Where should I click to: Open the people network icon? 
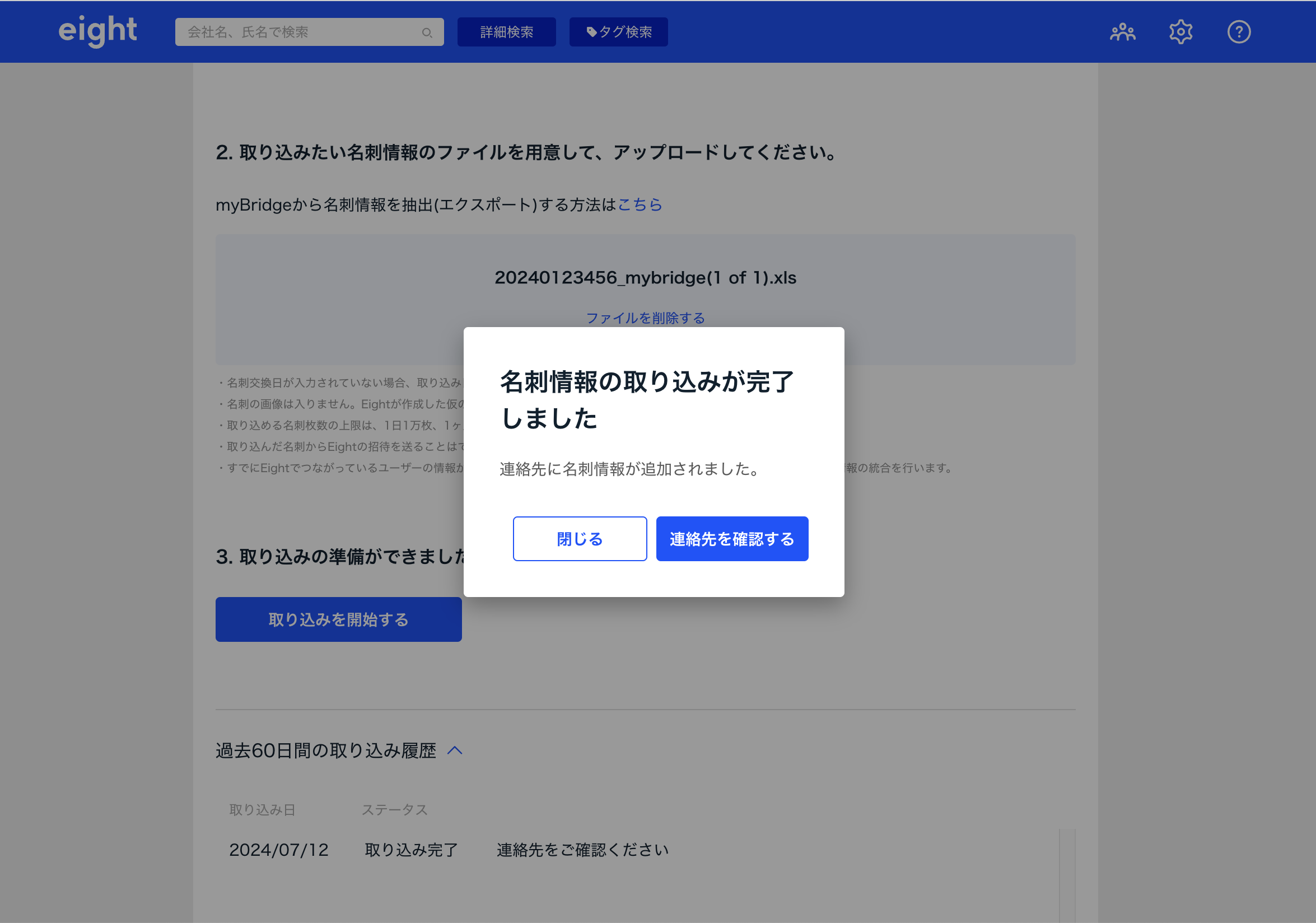tap(1122, 32)
